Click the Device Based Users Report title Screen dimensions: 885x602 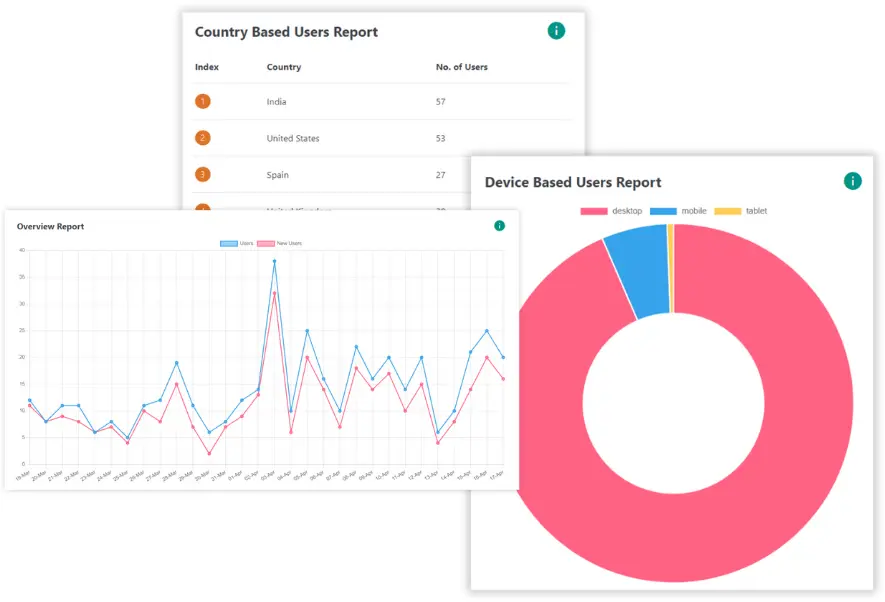pos(573,182)
